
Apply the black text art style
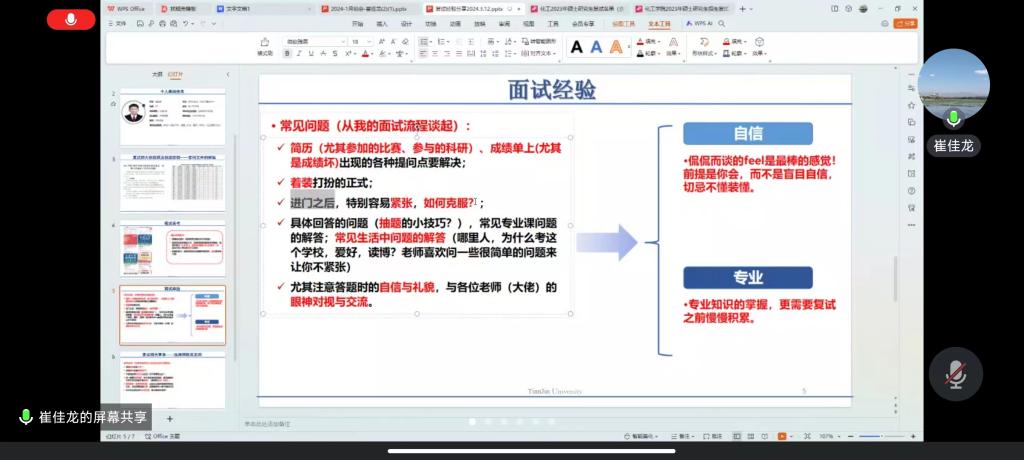click(577, 46)
